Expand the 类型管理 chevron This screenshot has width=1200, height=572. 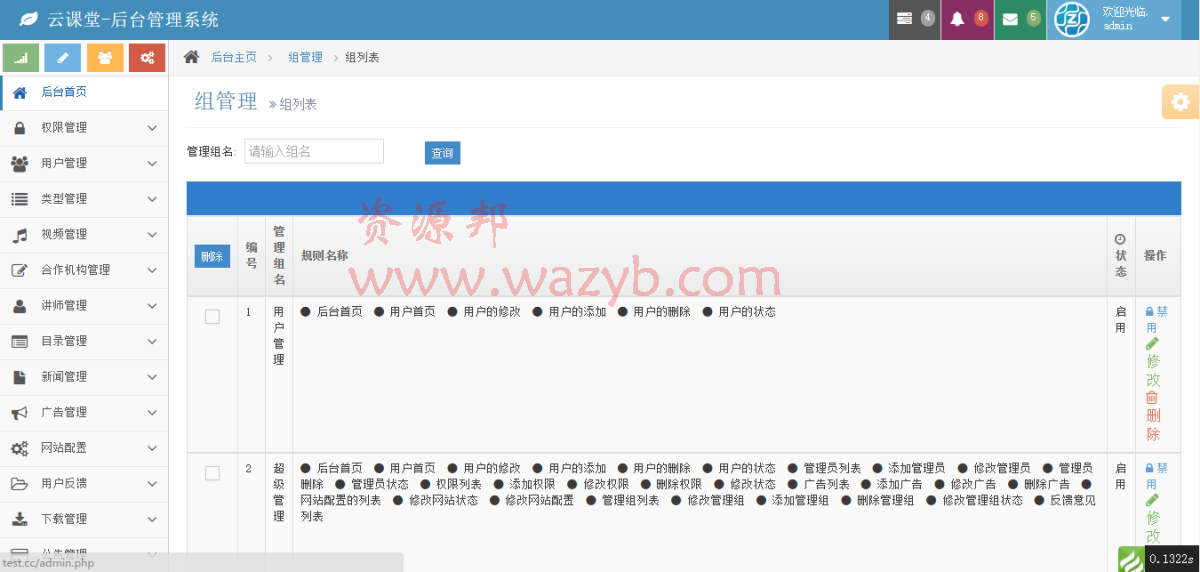coord(152,199)
